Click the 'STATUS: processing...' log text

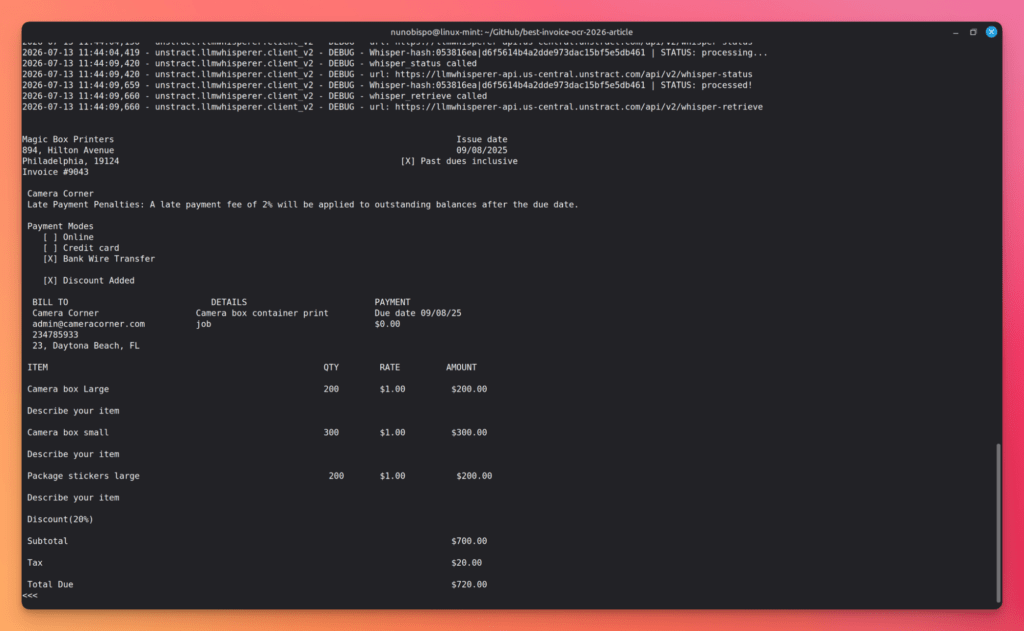714,53
